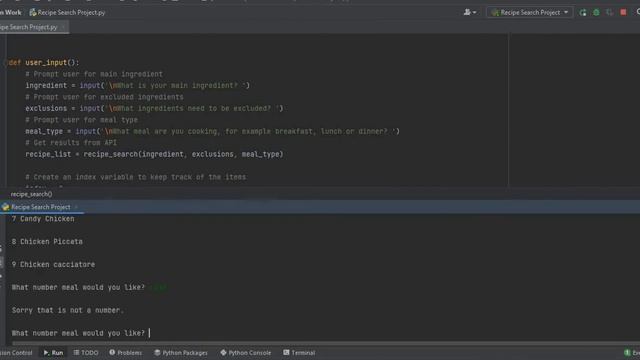The width and height of the screenshot is (640, 360).
Task: Click the Python Packages stack icon
Action: 157,352
